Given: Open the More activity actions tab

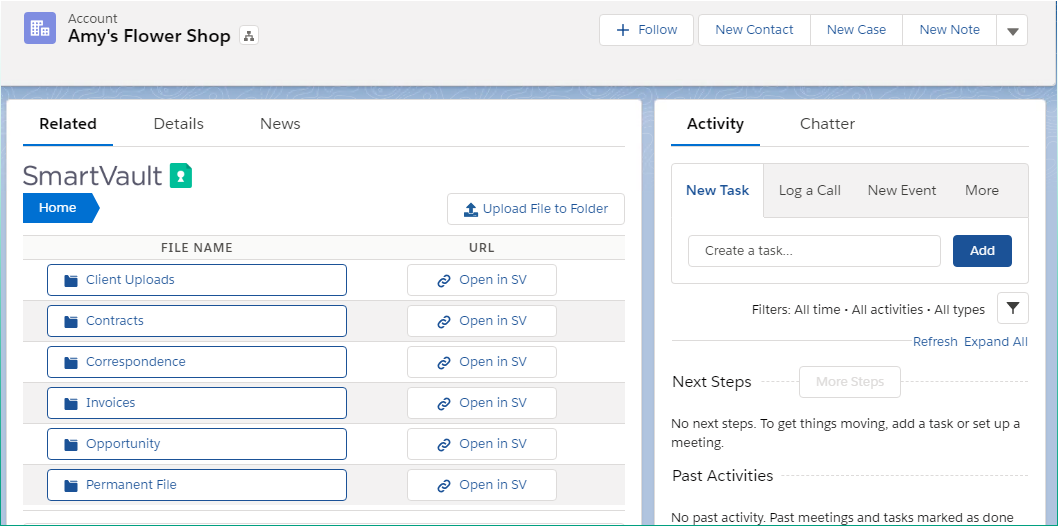Looking at the screenshot, I should (982, 190).
